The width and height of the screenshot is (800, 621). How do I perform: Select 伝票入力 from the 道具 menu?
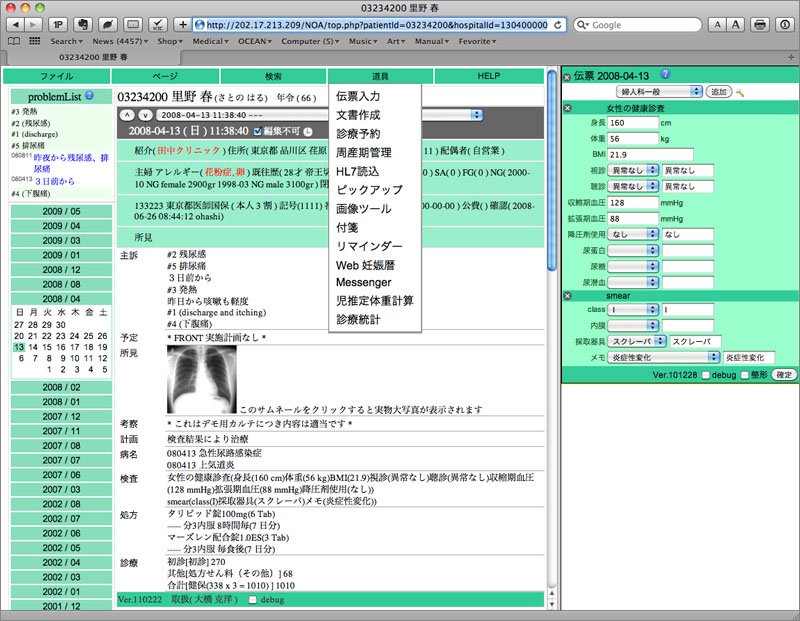(x=358, y=96)
